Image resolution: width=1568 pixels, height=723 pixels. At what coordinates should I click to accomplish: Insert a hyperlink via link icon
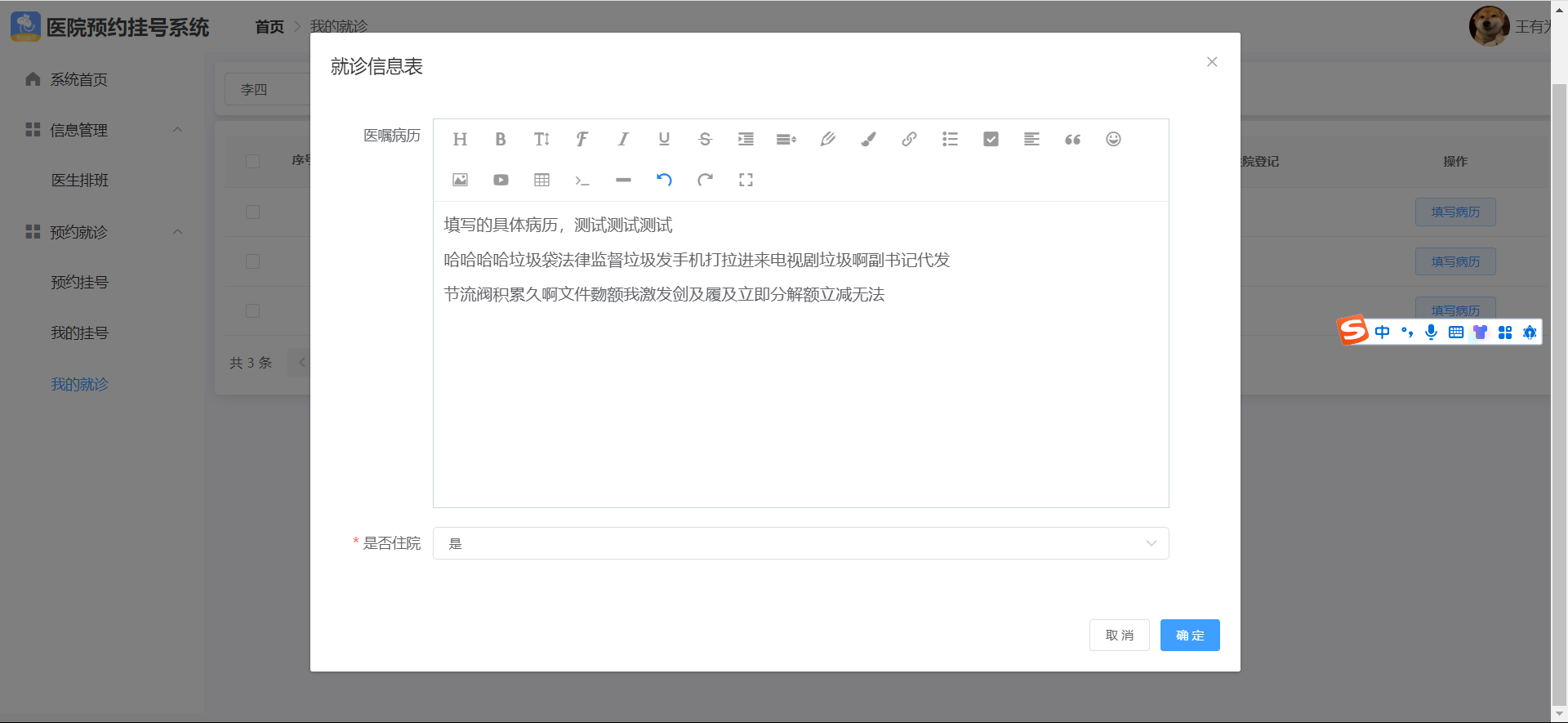tap(909, 139)
